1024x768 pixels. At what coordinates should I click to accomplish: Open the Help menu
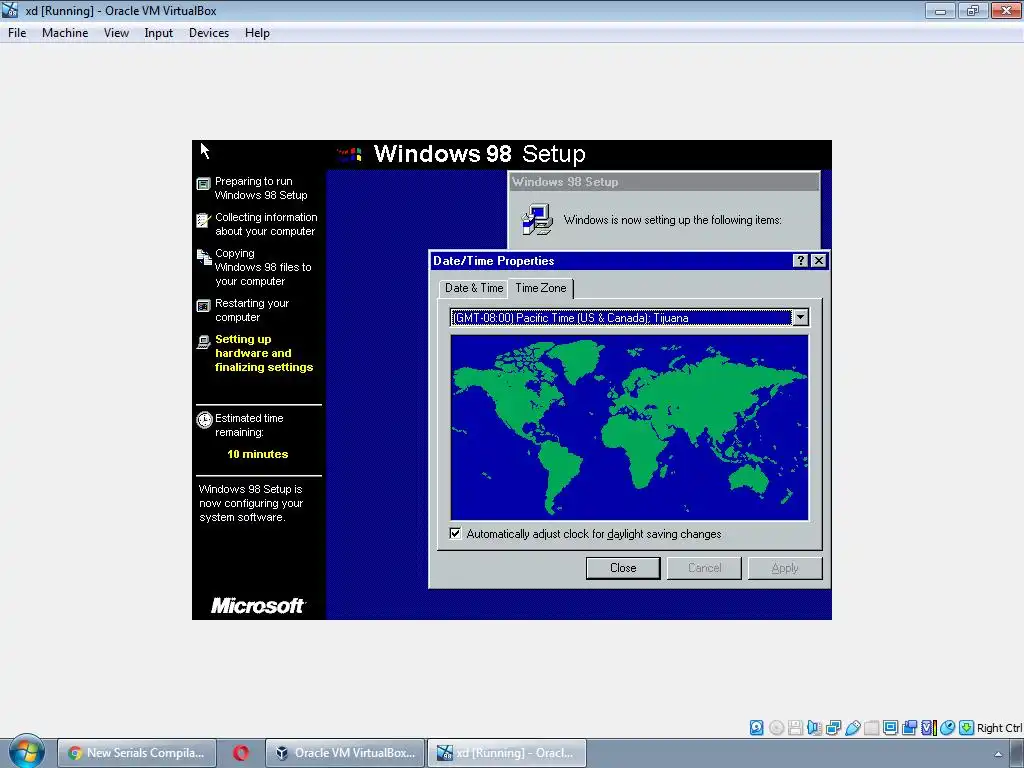(x=257, y=33)
